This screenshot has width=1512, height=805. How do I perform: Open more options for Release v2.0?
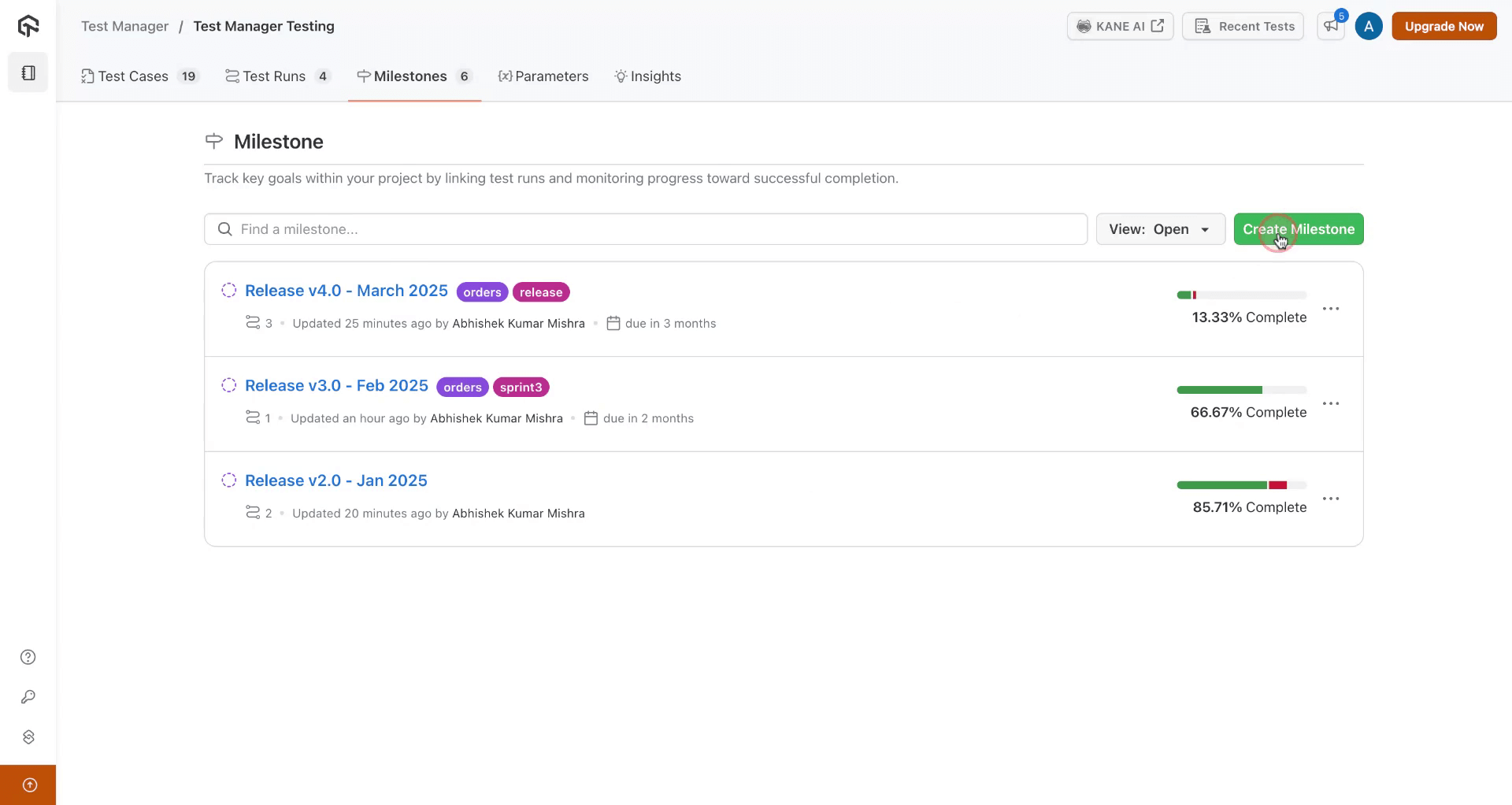(1331, 499)
